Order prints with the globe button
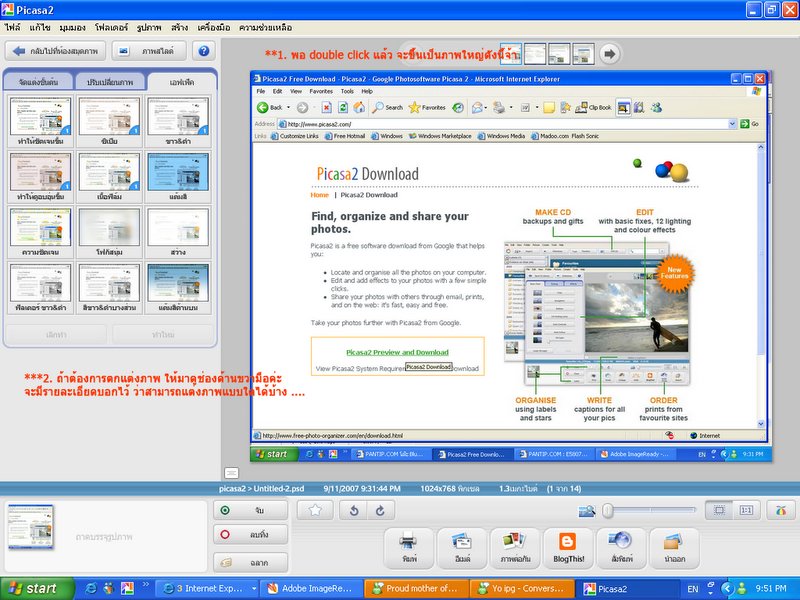This screenshot has width=800, height=600. (621, 548)
